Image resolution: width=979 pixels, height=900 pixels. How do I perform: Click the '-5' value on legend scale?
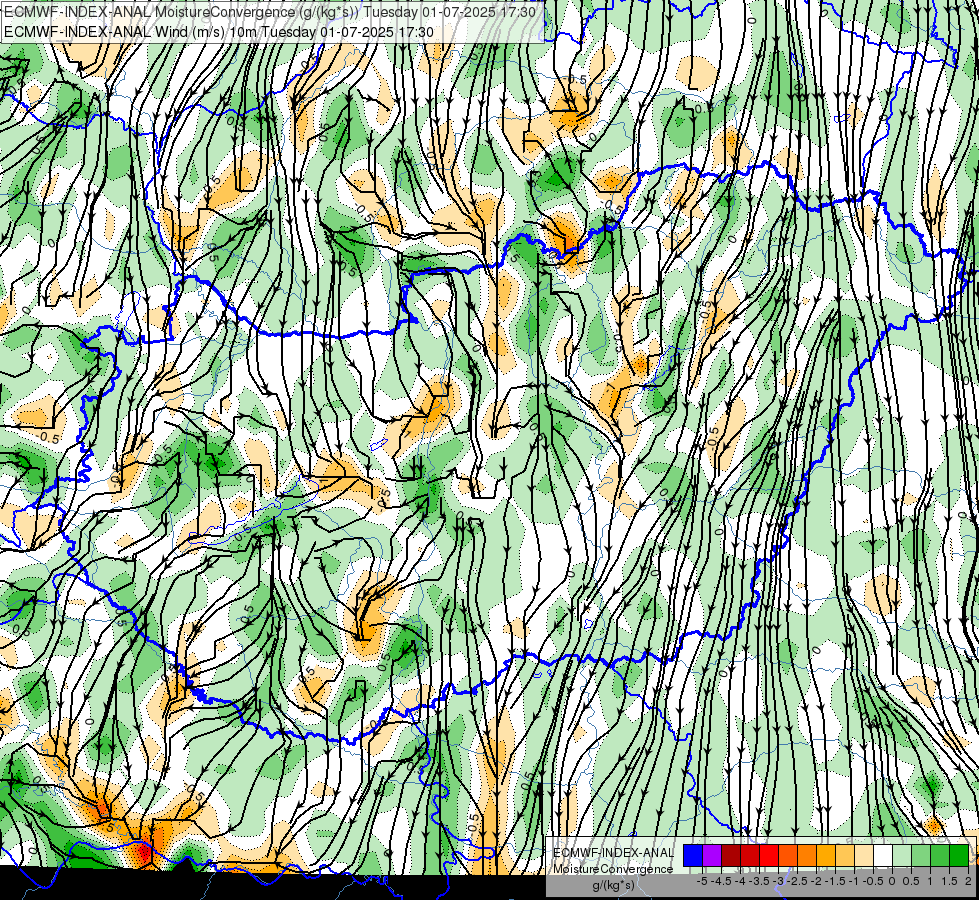(x=702, y=881)
